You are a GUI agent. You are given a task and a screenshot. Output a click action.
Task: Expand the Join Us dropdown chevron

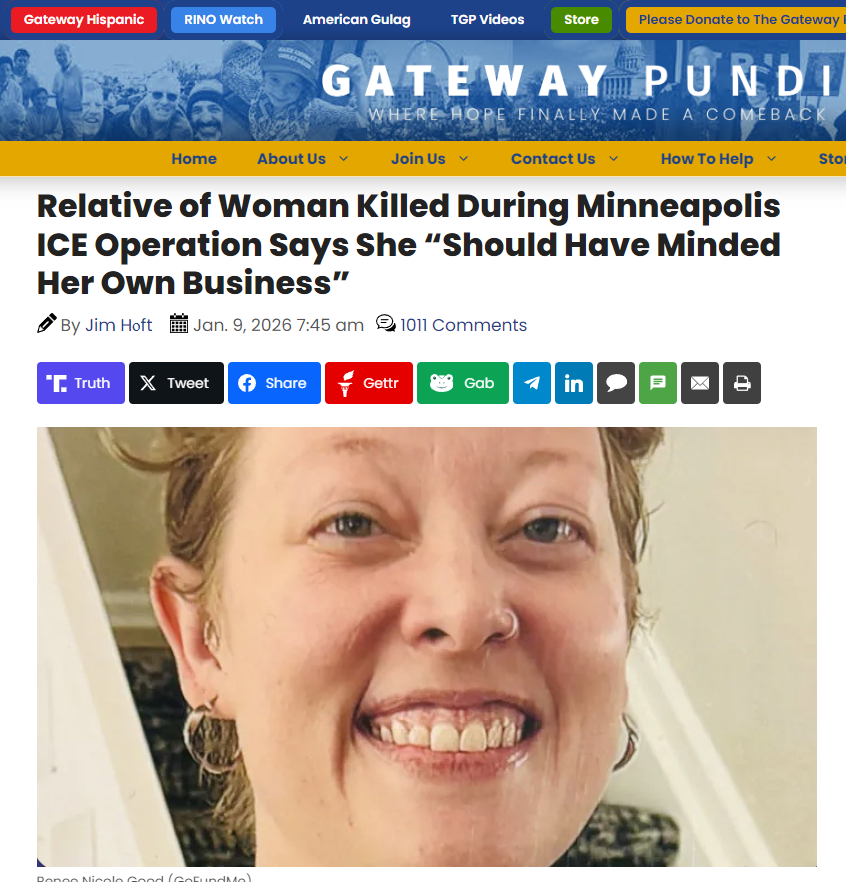pos(464,159)
